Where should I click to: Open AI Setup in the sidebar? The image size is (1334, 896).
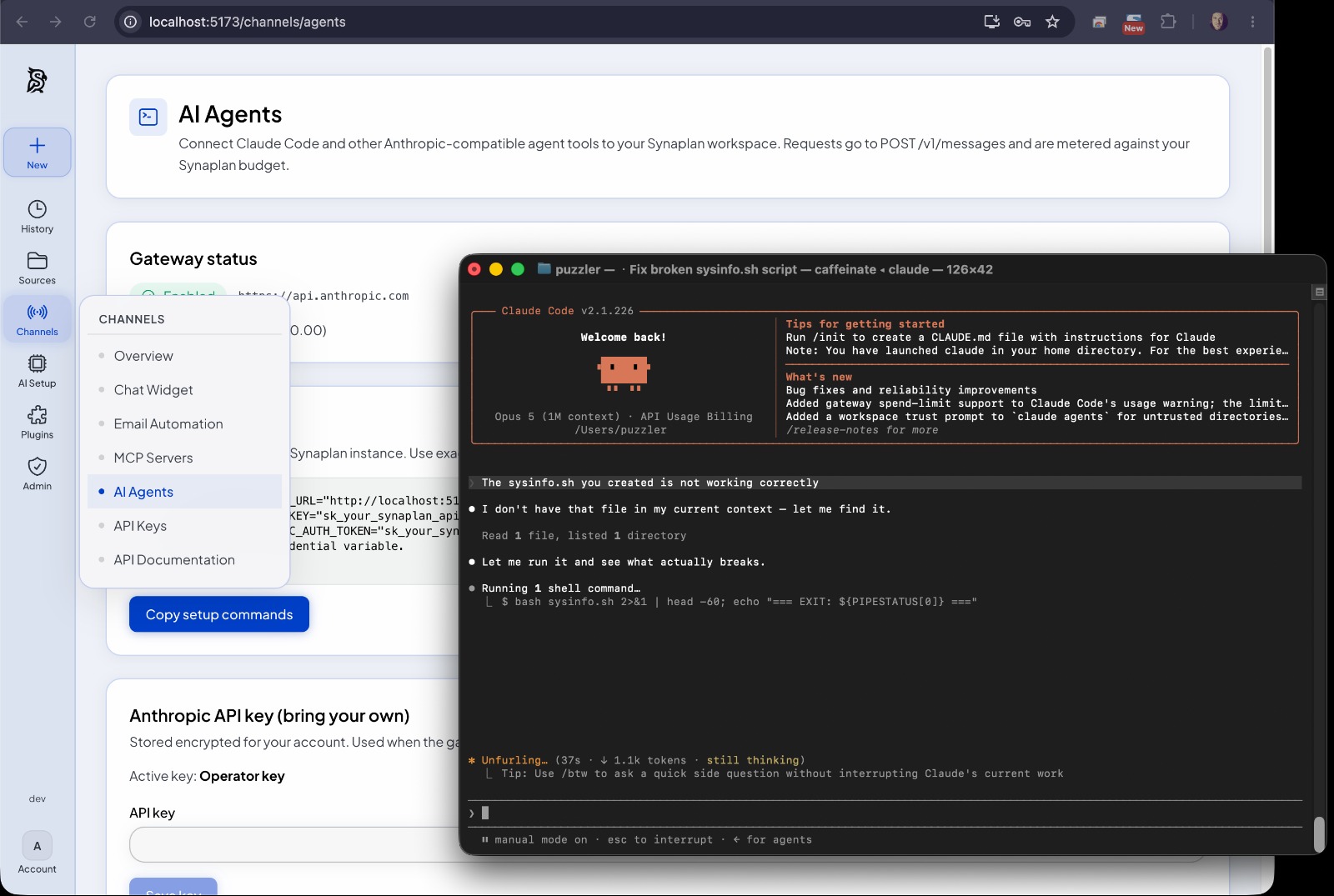pyautogui.click(x=38, y=371)
